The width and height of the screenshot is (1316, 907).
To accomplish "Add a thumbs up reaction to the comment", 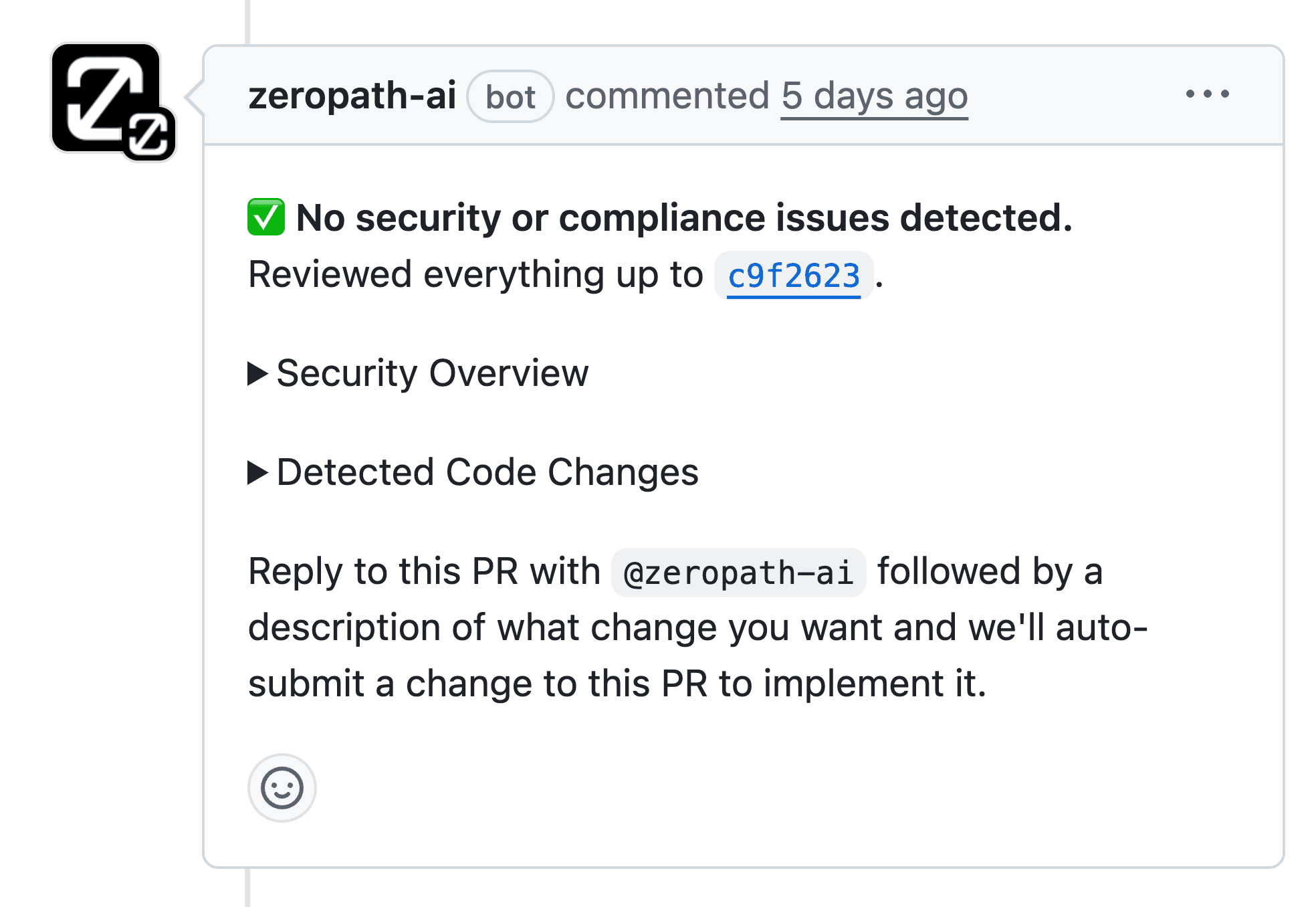I will click(283, 788).
